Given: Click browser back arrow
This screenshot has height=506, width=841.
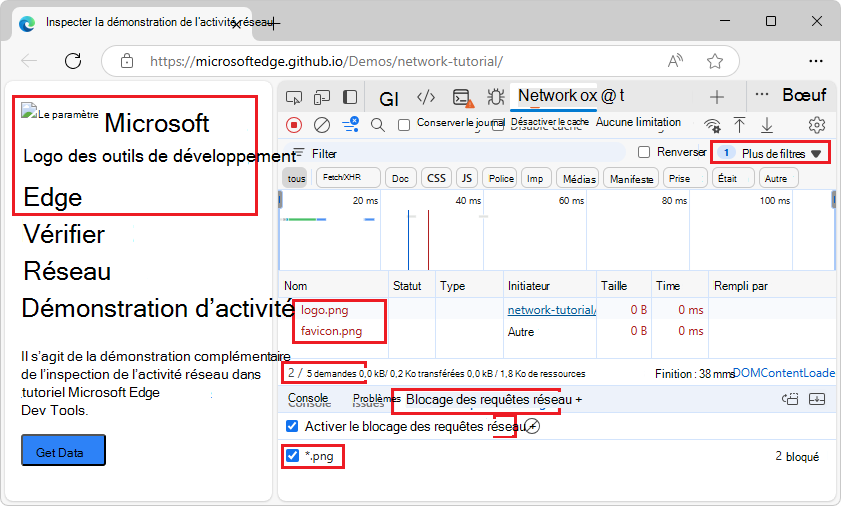Looking at the screenshot, I should pyautogui.click(x=29, y=61).
